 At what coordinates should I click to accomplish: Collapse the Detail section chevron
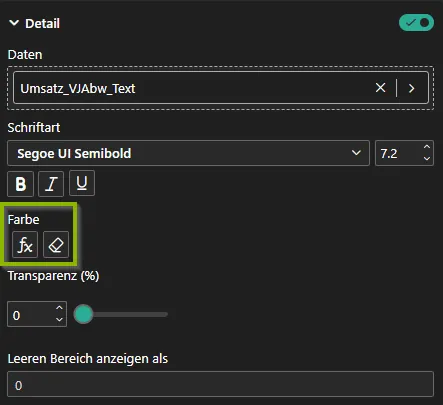tap(14, 23)
